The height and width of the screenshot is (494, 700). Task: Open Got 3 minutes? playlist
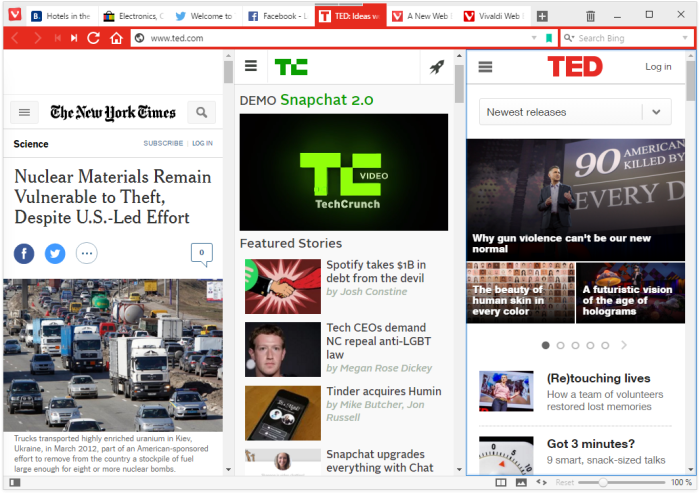591,444
